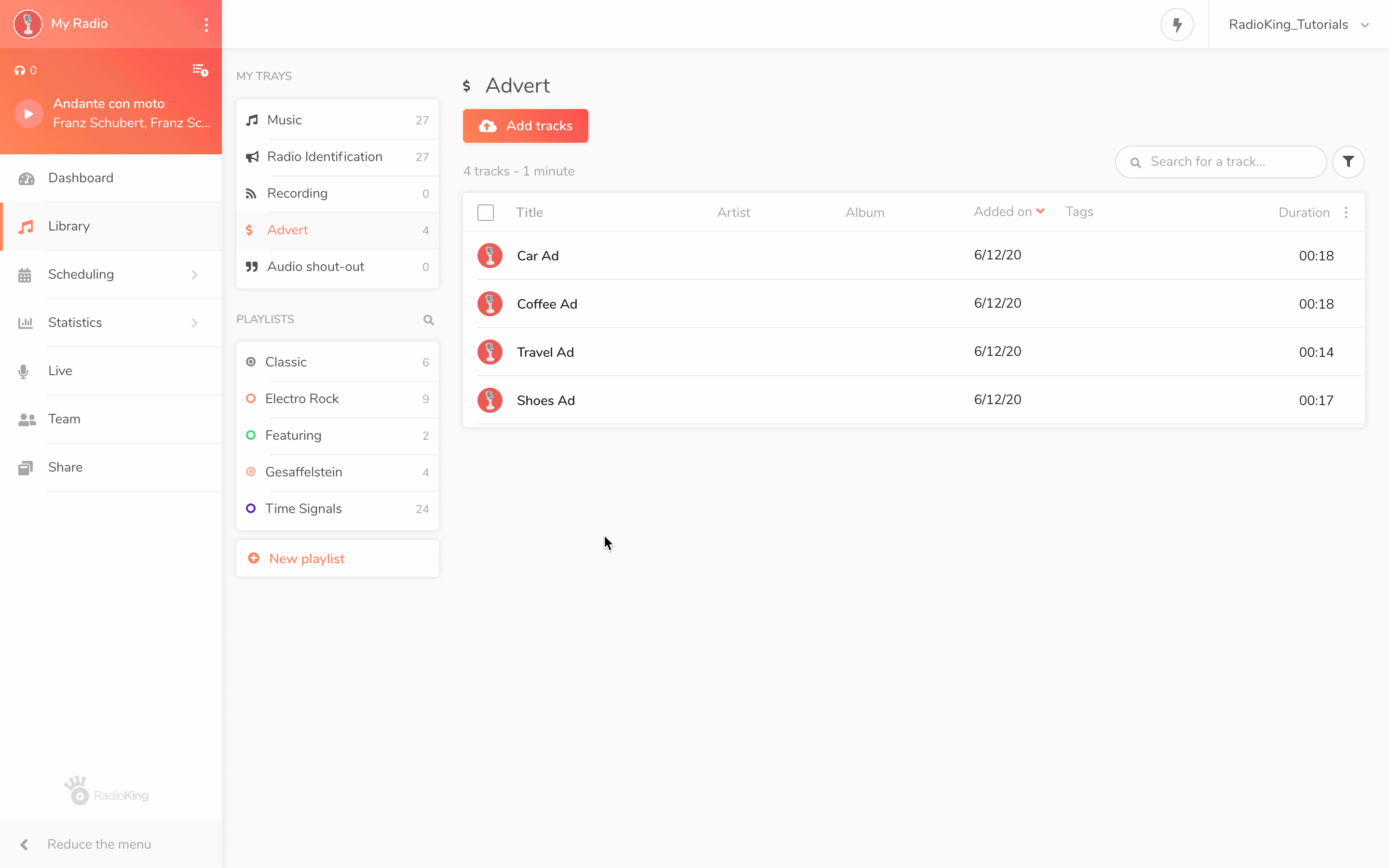Sort tracks by Artist column

[x=734, y=212]
